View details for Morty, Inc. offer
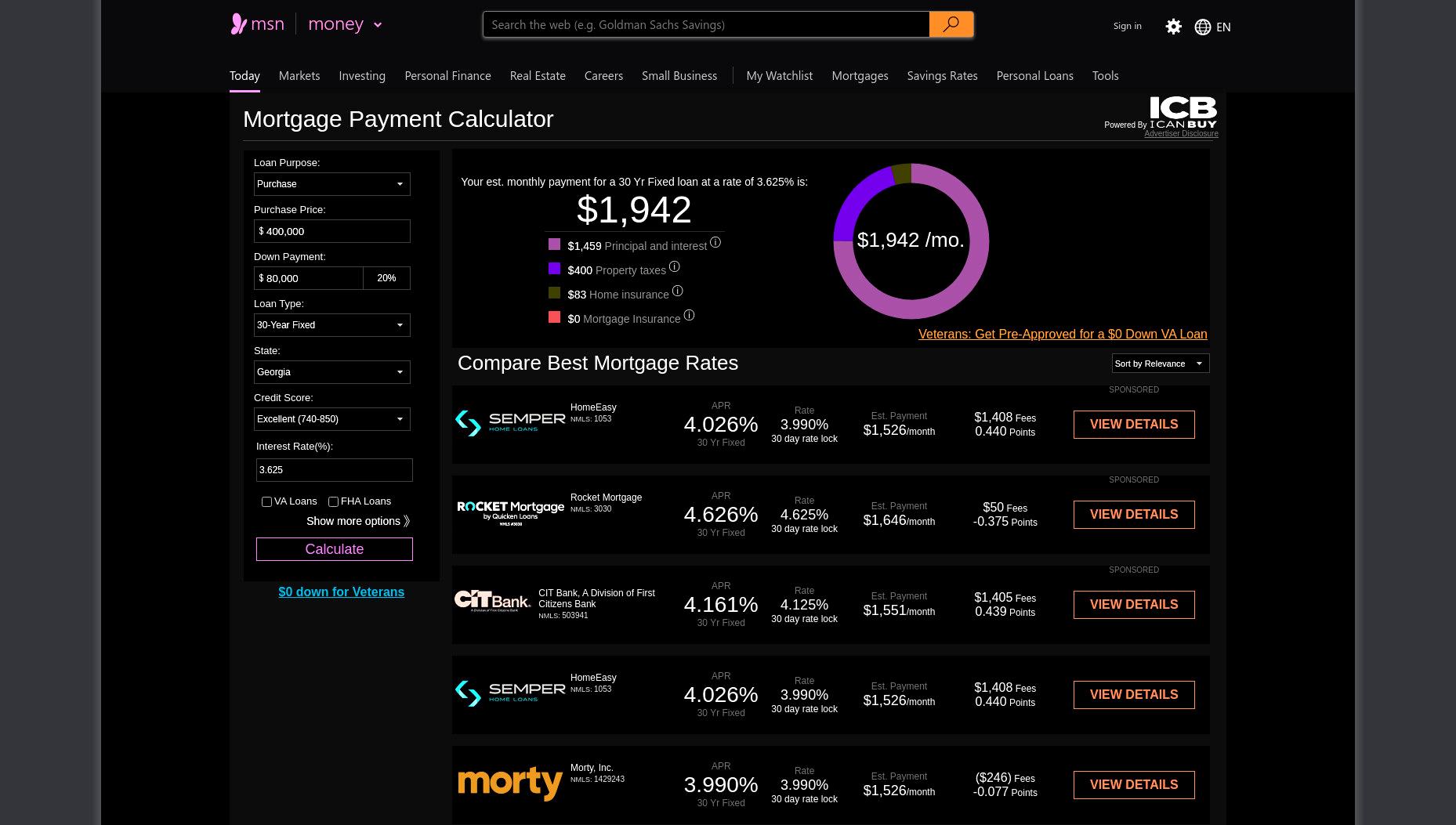Viewport: 1456px width, 825px height. tap(1134, 785)
